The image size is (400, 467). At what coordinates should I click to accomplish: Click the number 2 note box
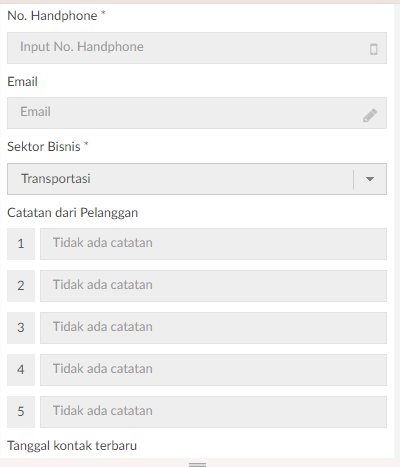pos(21,286)
